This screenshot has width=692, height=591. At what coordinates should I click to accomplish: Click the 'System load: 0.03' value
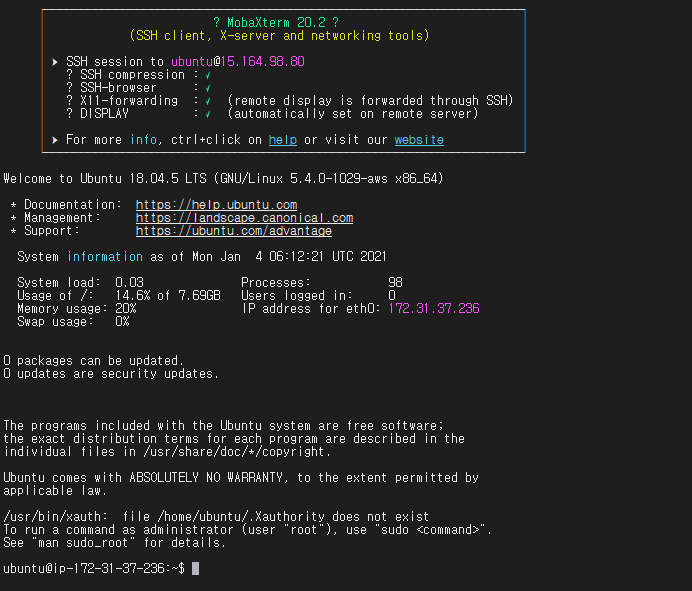(x=129, y=282)
